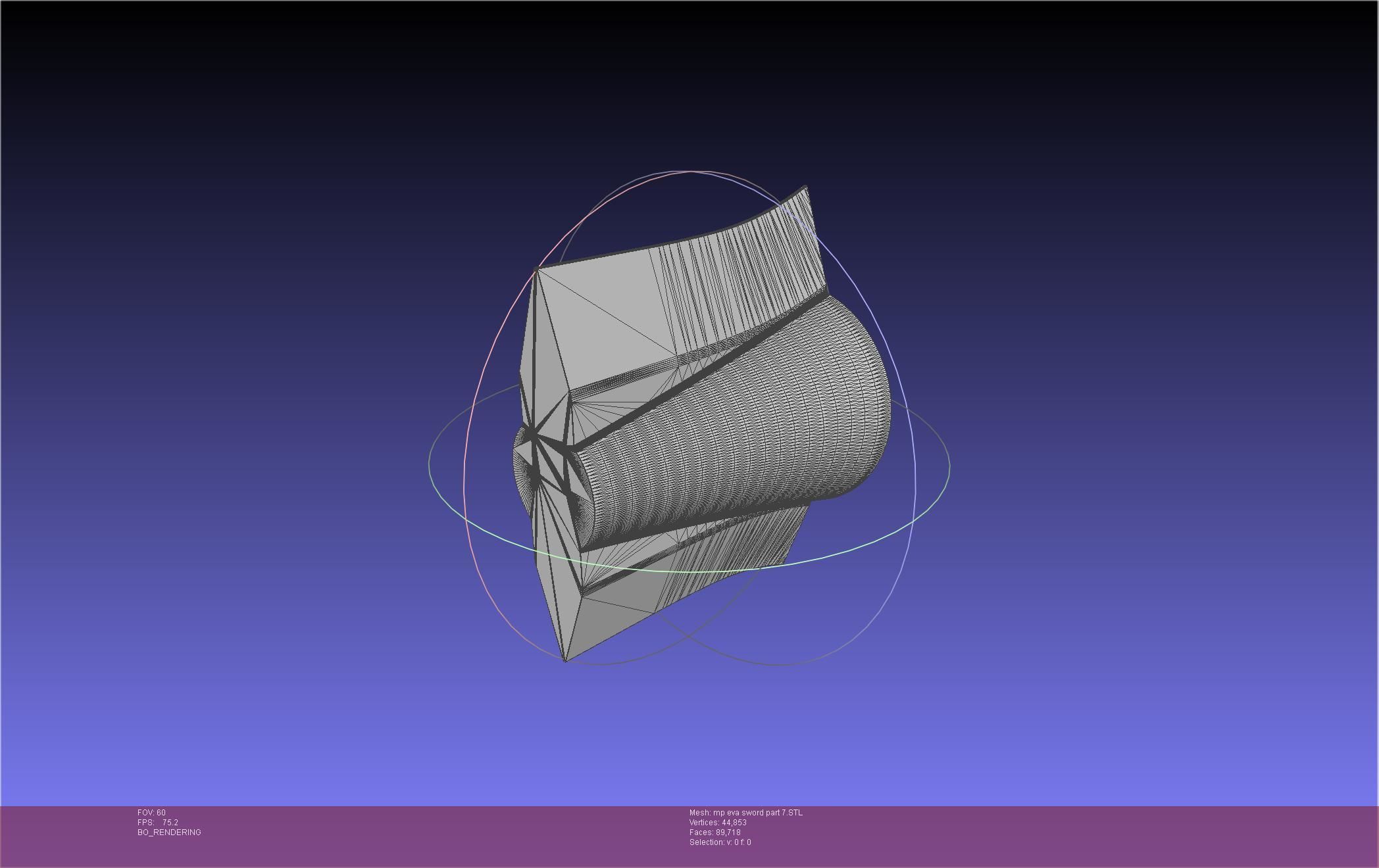Screen dimensions: 1379x868
Task: Click the upper curved blade panel
Action: point(737,276)
